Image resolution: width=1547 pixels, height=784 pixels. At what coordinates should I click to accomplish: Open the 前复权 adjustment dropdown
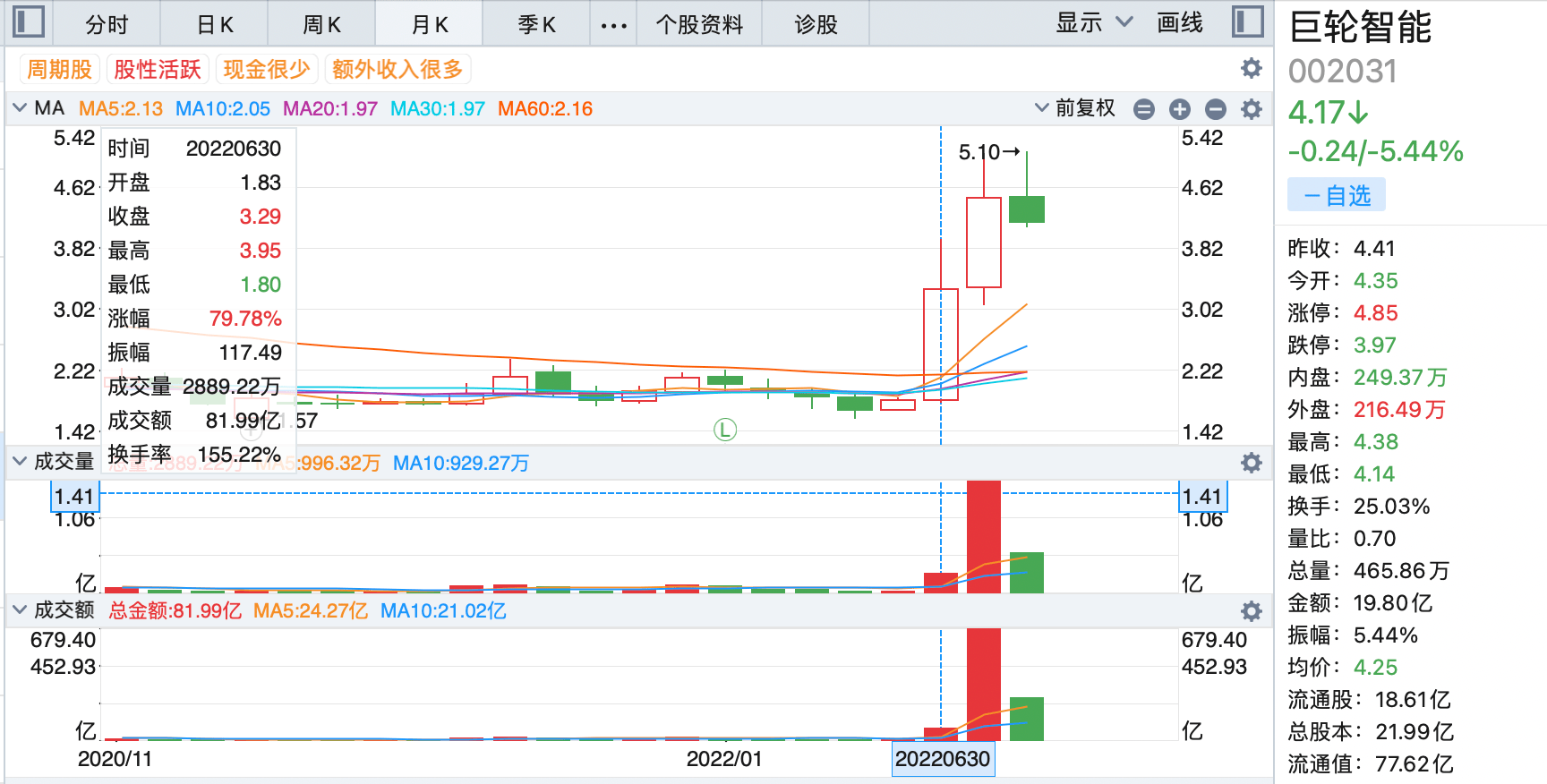click(1075, 108)
